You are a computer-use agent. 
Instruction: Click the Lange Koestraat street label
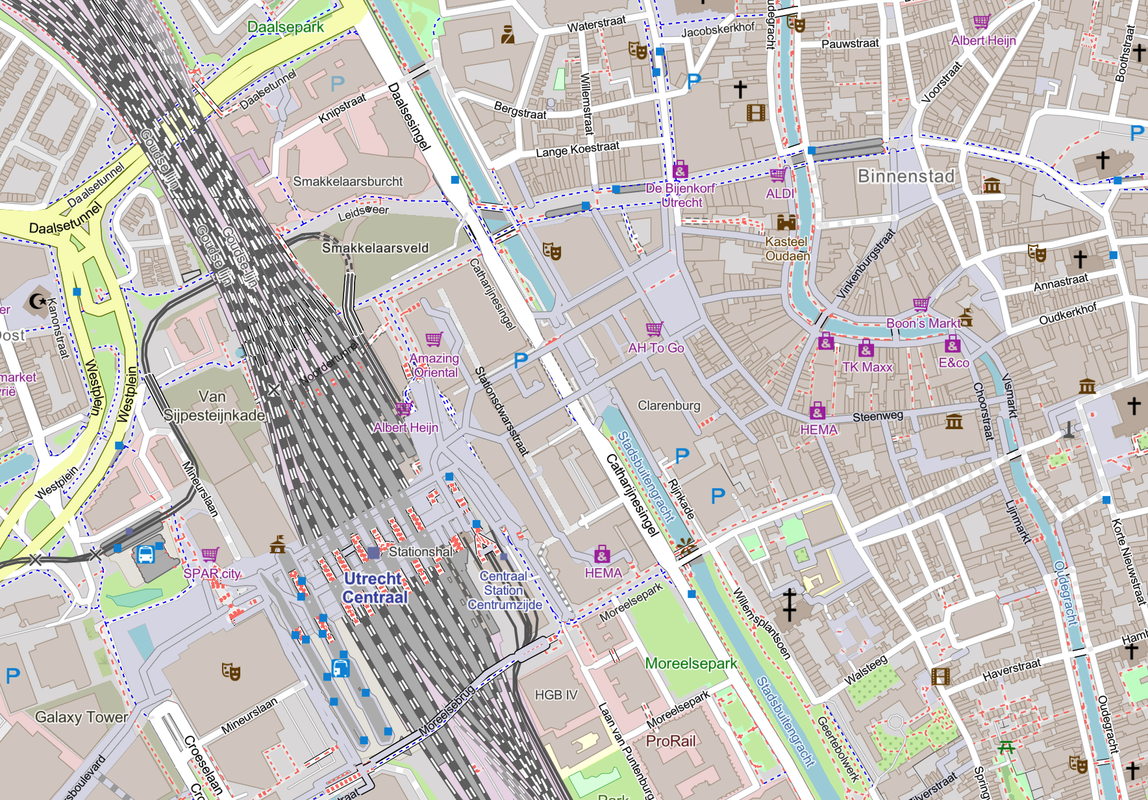[578, 150]
